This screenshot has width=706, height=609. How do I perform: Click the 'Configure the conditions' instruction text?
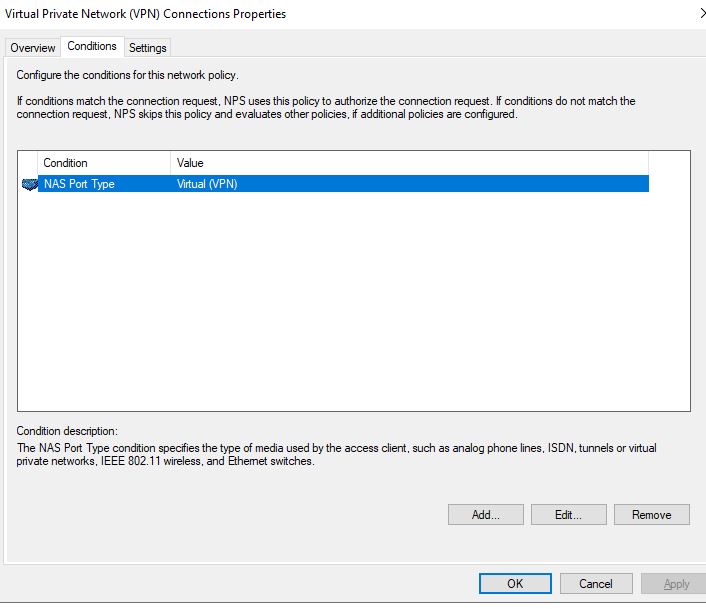tap(127, 75)
